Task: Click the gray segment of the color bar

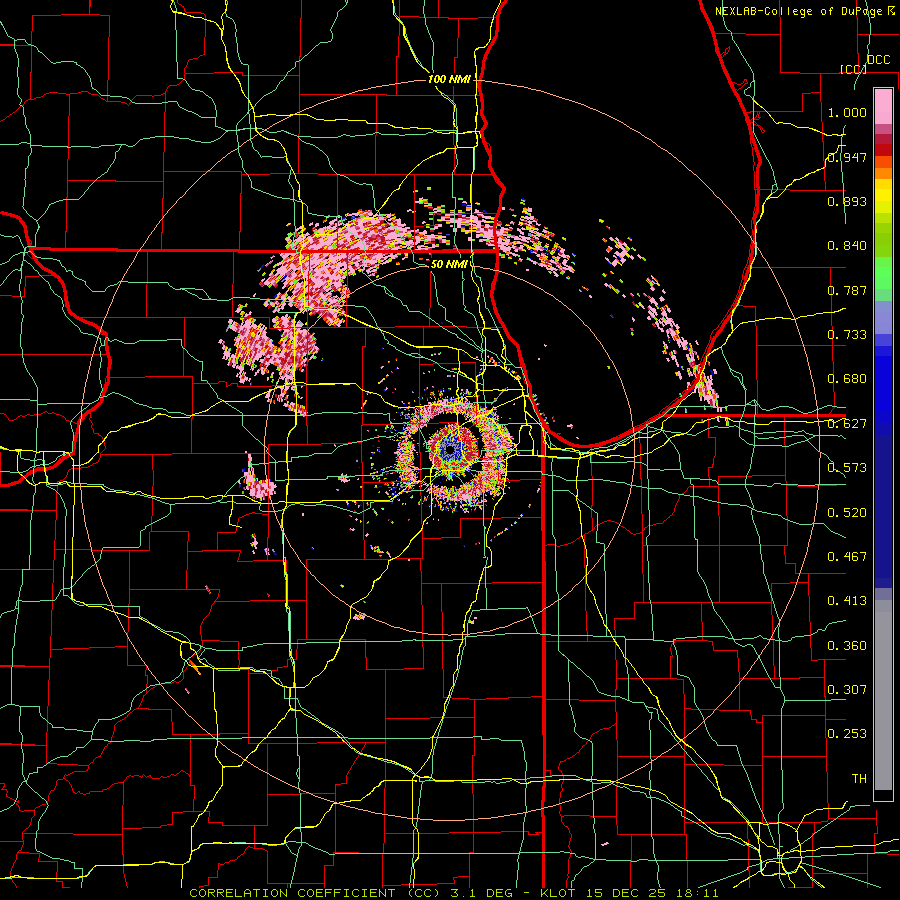Action: pos(883,695)
